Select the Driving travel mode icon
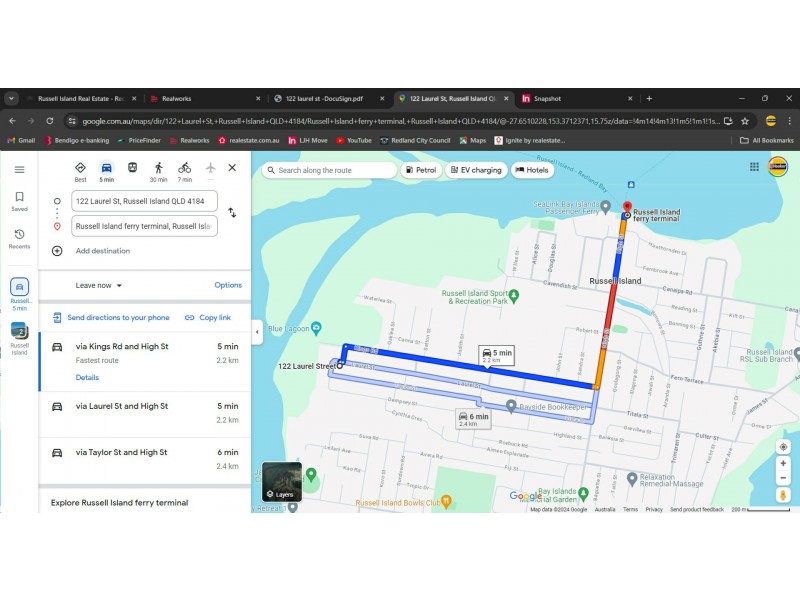This screenshot has width=800, height=600. coord(106,168)
